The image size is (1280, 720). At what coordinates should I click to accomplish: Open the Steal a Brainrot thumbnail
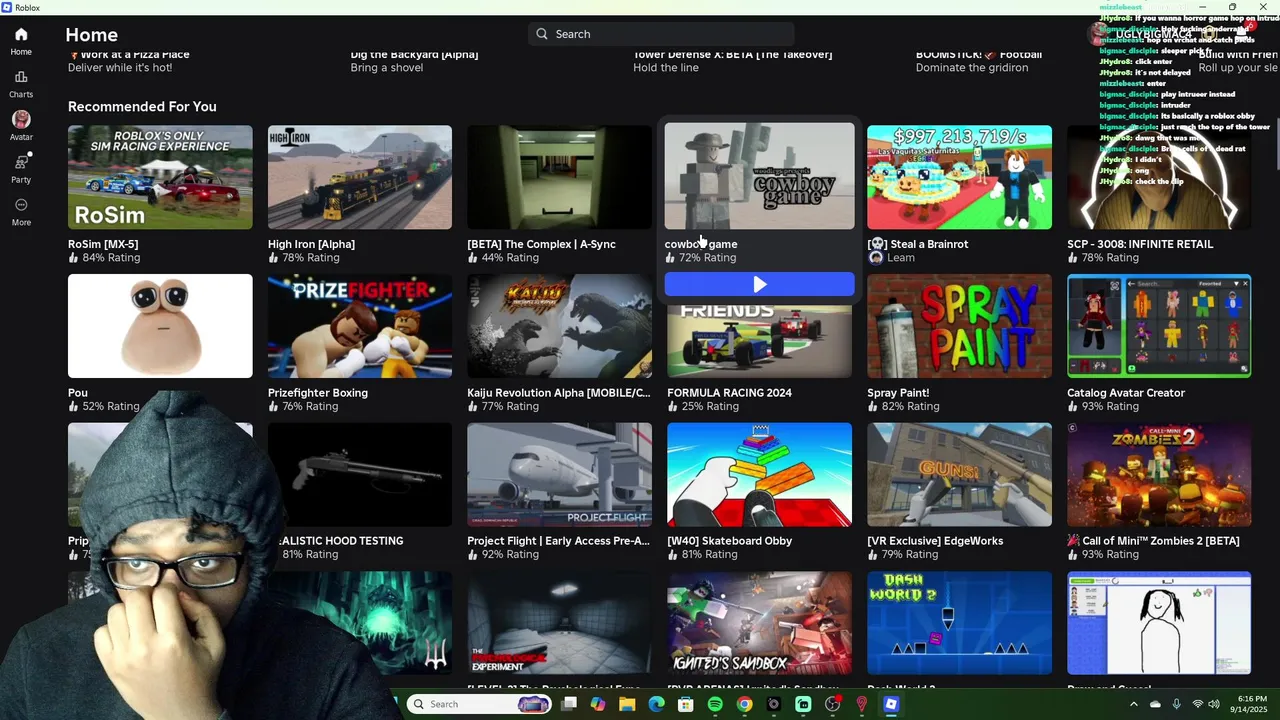point(959,177)
